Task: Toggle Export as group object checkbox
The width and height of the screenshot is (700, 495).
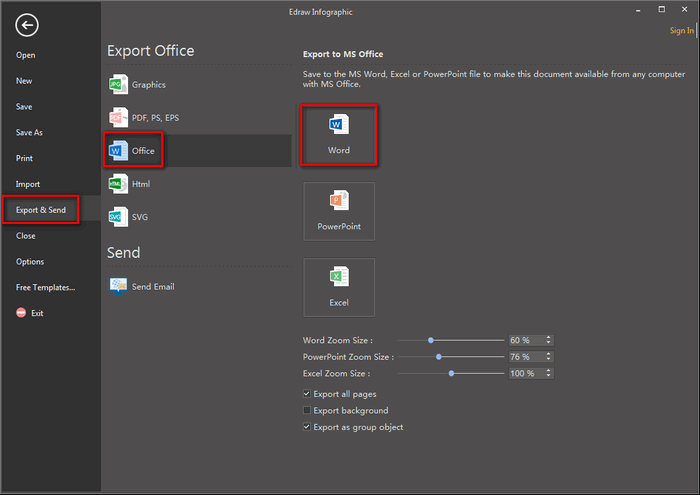Action: [307, 427]
